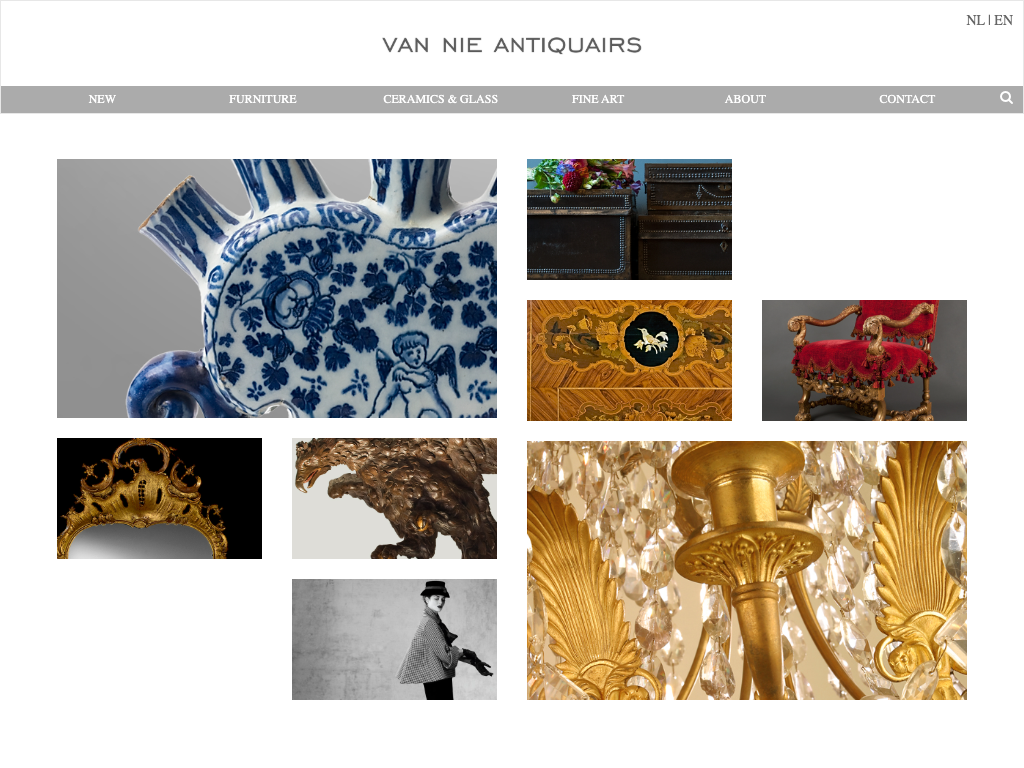Switch language to NL
This screenshot has height=768, width=1024.
click(975, 20)
